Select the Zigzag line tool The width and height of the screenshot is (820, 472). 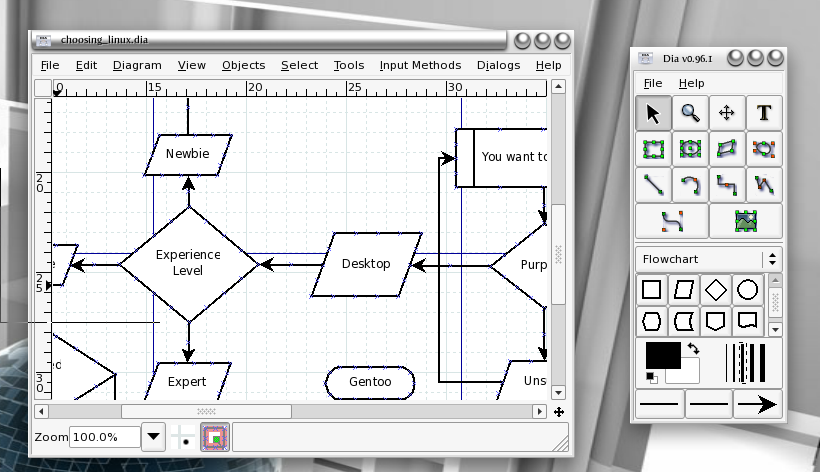pyautogui.click(x=727, y=185)
